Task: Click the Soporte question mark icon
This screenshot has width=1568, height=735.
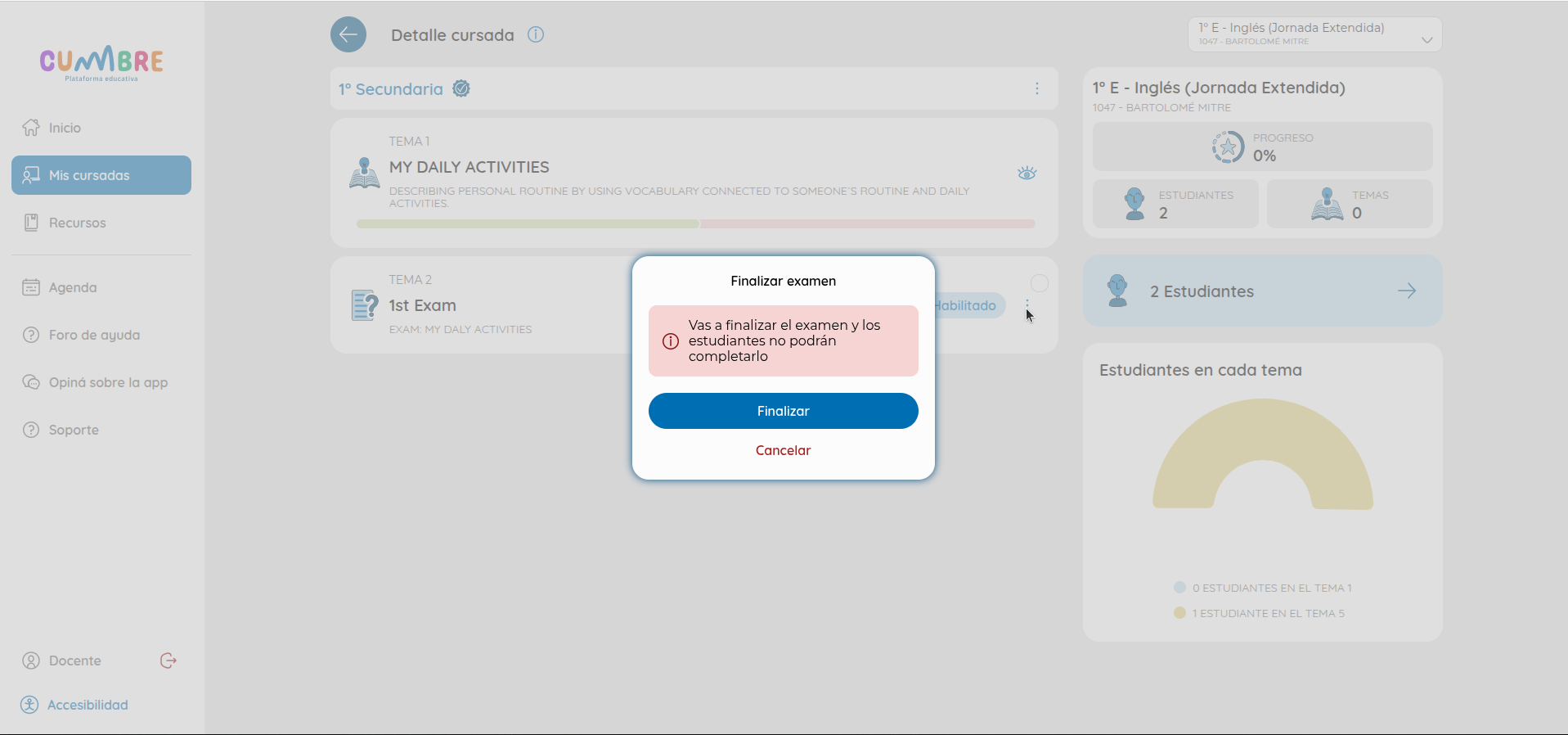Action: [31, 430]
